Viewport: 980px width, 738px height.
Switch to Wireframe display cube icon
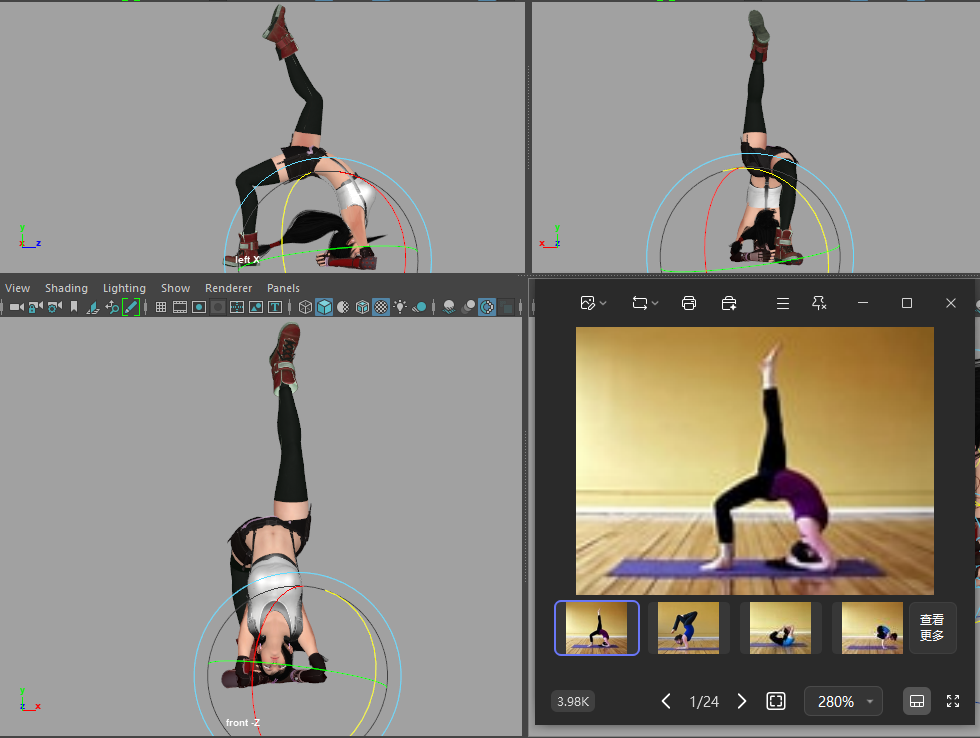click(305, 307)
